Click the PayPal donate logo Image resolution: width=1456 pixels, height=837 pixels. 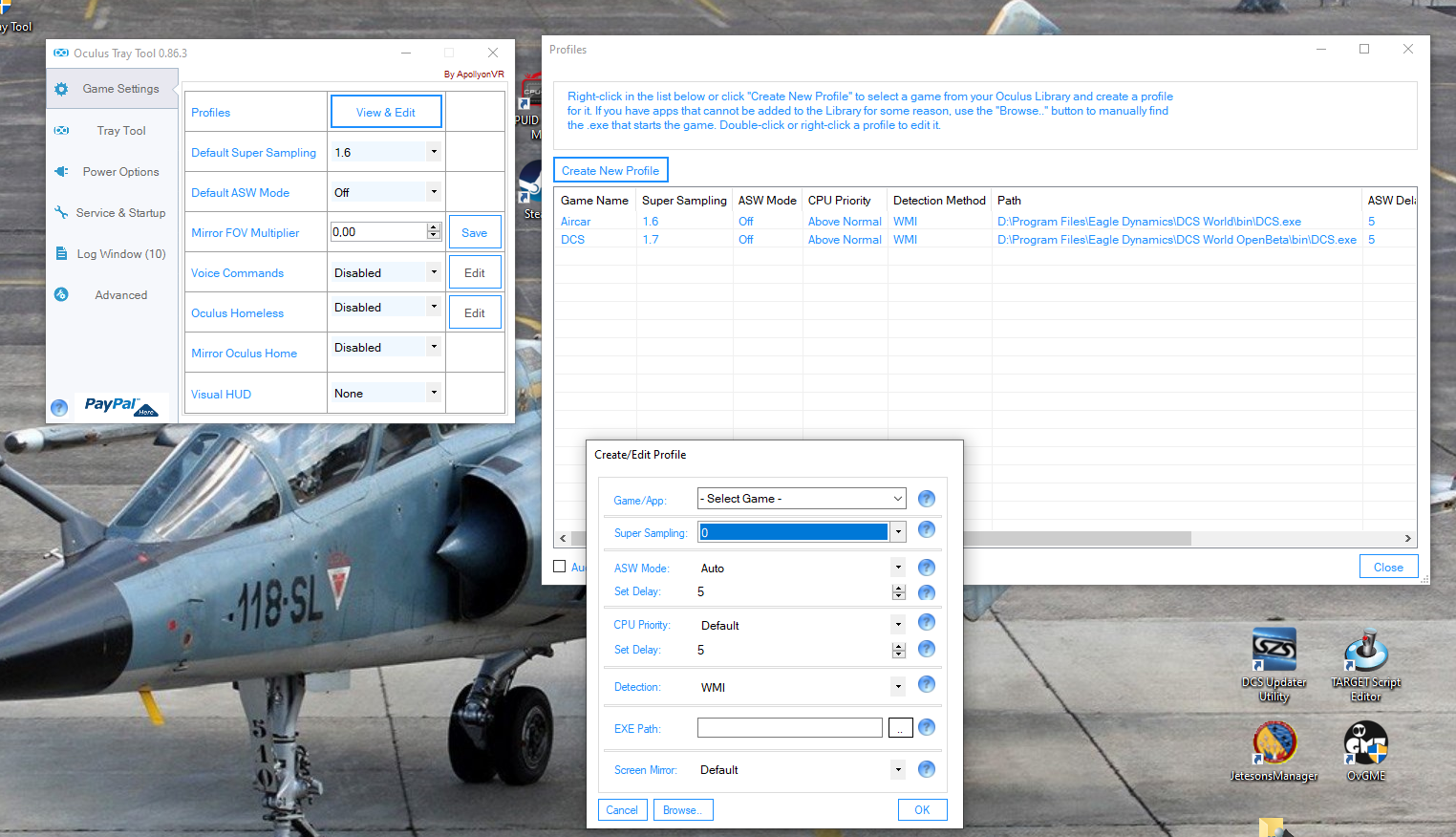tap(120, 405)
